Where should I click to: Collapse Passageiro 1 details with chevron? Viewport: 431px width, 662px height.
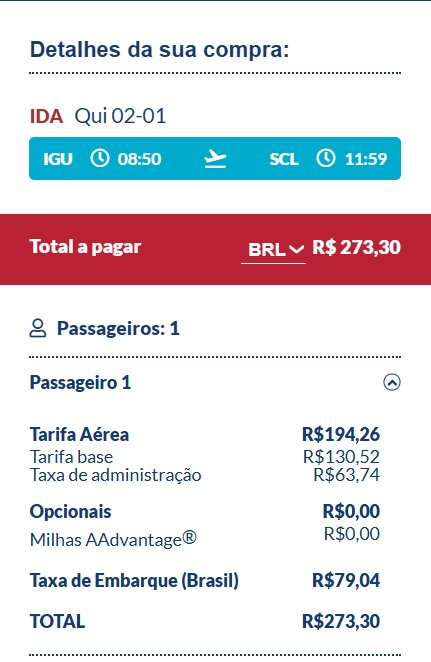point(392,383)
